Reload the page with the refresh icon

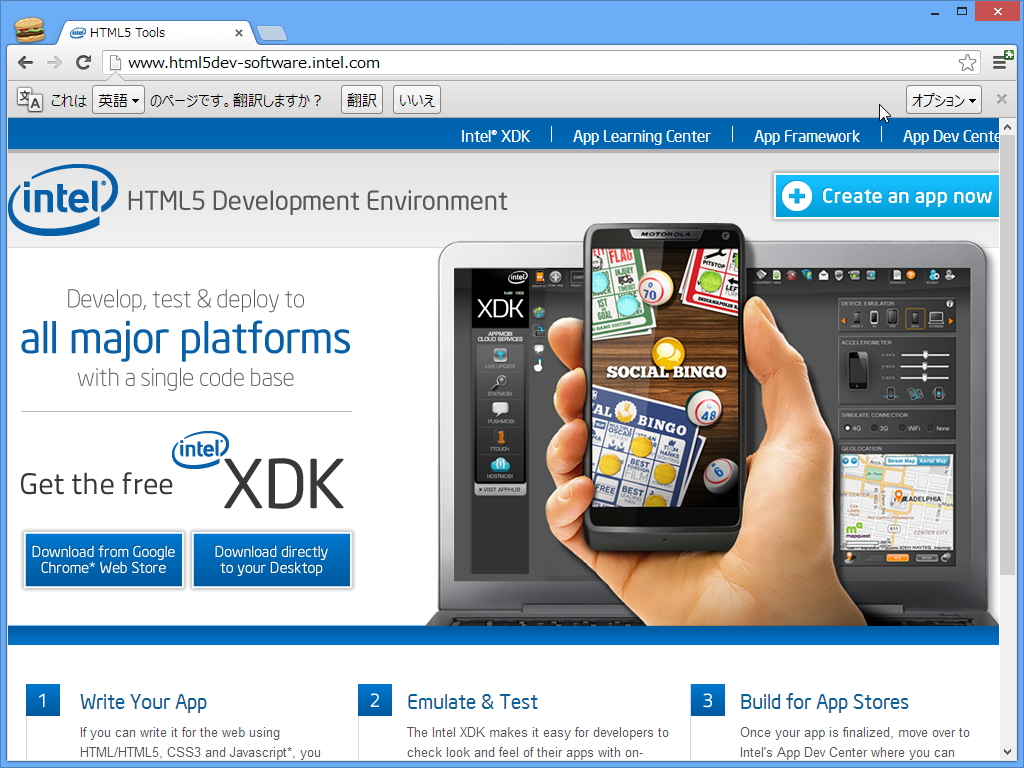click(x=83, y=62)
